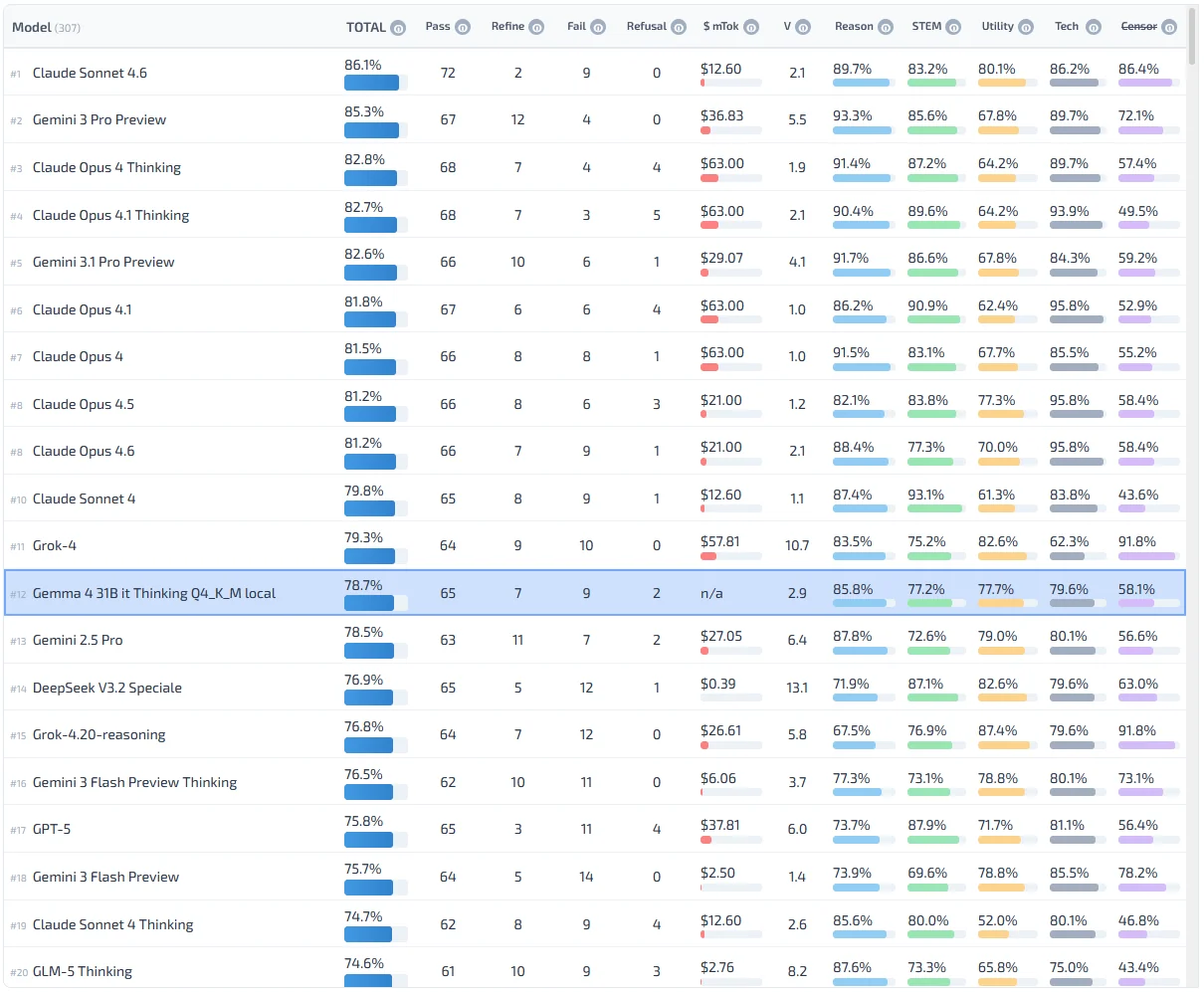Image resolution: width=1204 pixels, height=992 pixels.
Task: Click the Refusal column header label
Action: pyautogui.click(x=647, y=26)
